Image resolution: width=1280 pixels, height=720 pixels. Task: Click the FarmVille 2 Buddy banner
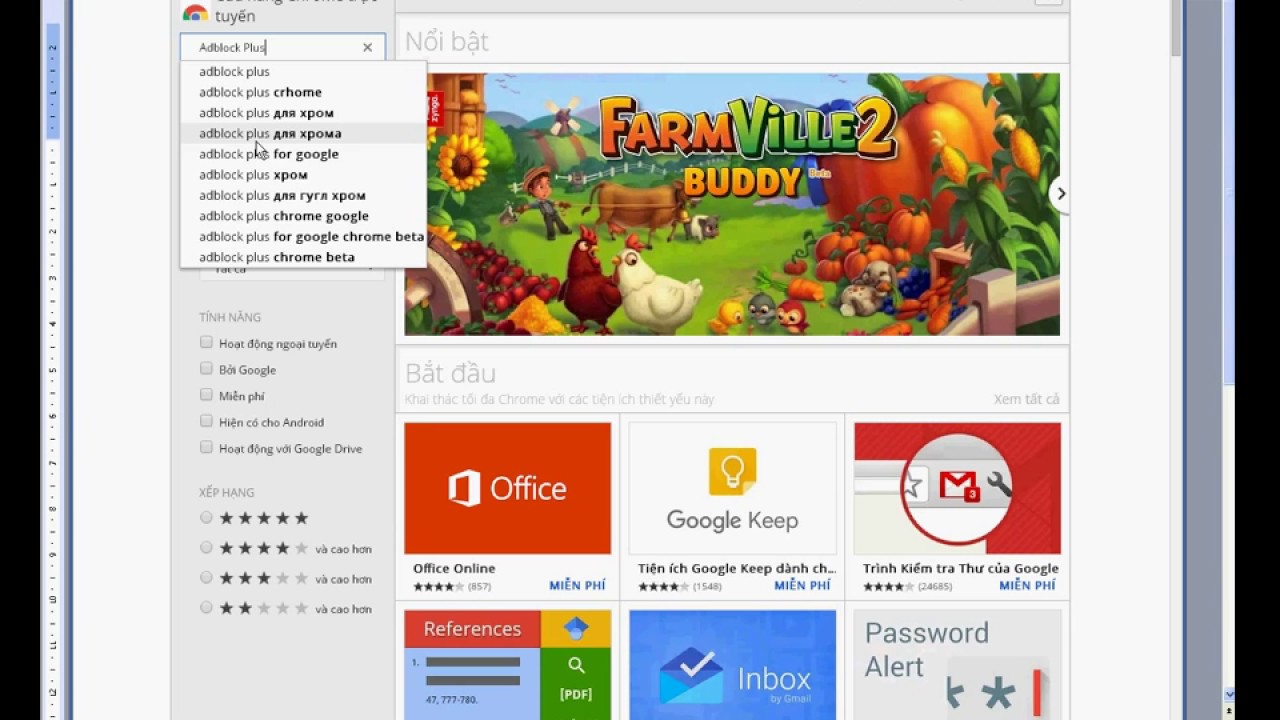coord(732,204)
